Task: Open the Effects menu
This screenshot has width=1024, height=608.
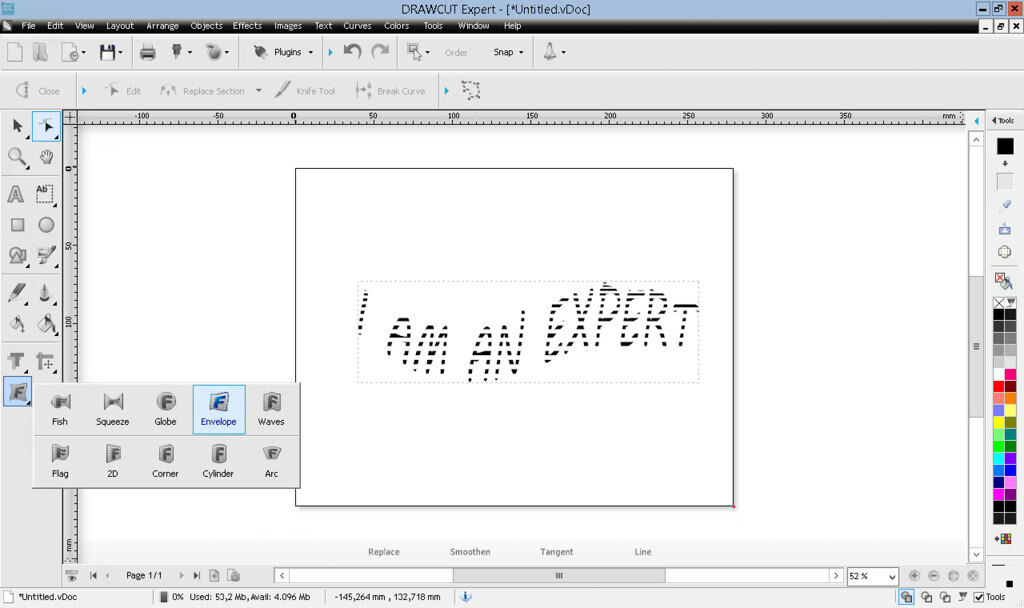Action: [247, 25]
